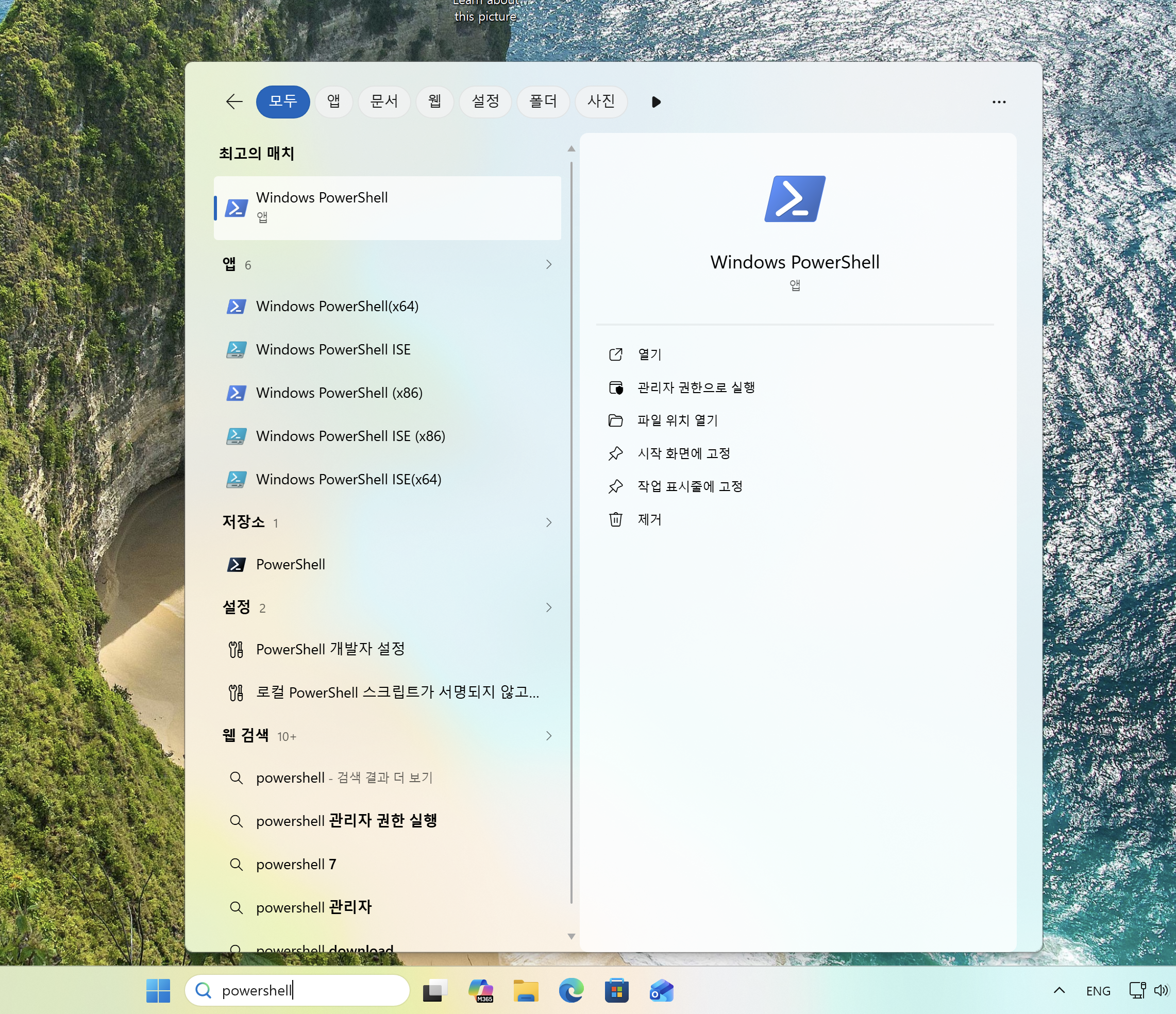Open File Explorer from the taskbar

click(526, 991)
